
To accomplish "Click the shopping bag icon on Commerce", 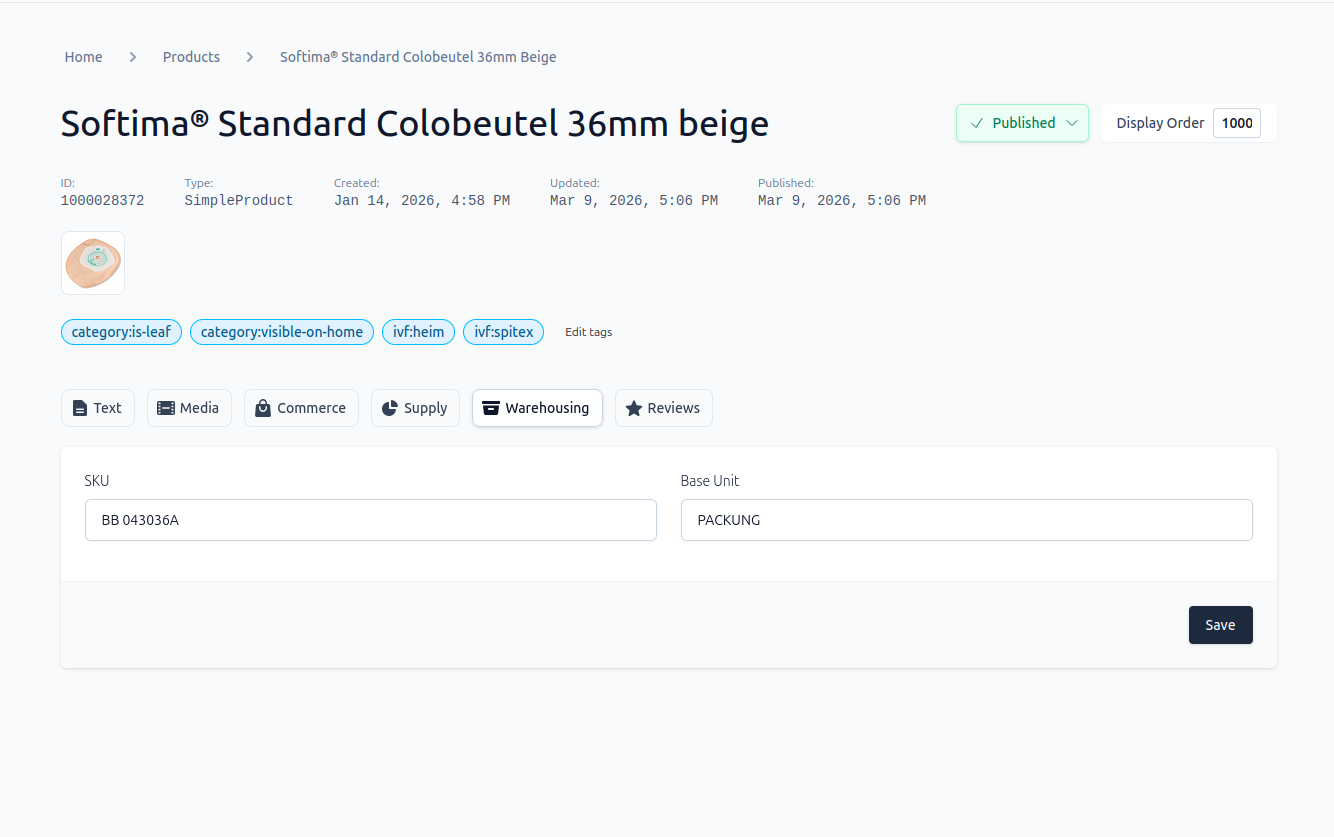I will point(263,408).
